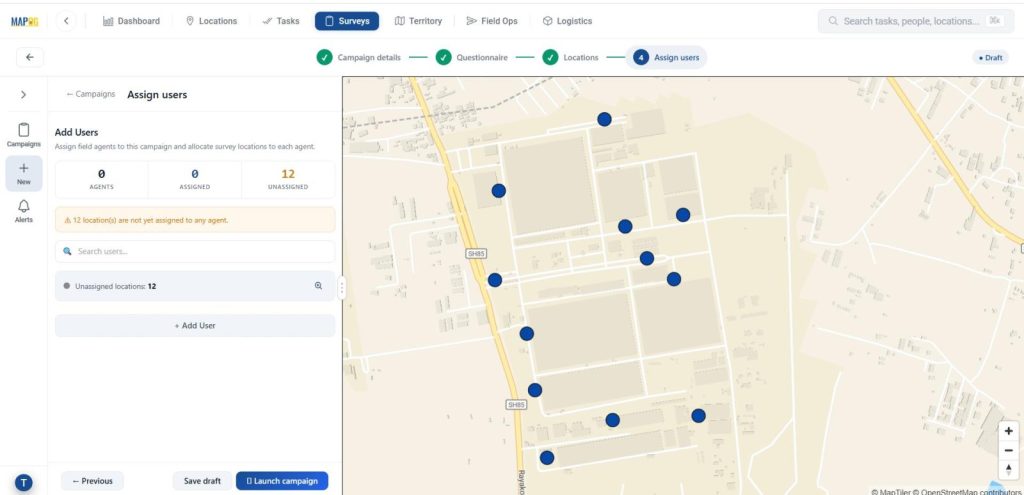Viewport: 1024px width, 495px height.
Task: Go to Campaign details step
Action: 359,57
